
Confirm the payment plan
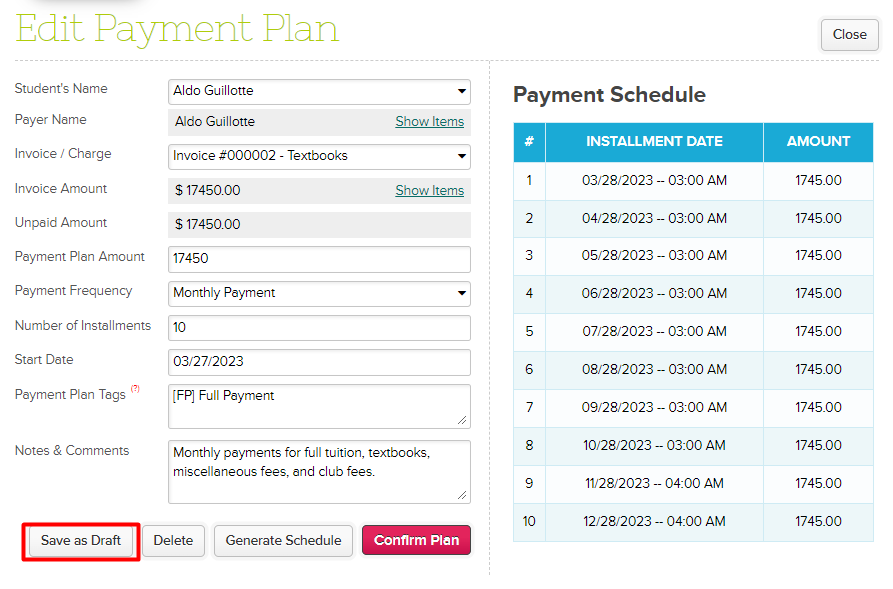coord(416,541)
